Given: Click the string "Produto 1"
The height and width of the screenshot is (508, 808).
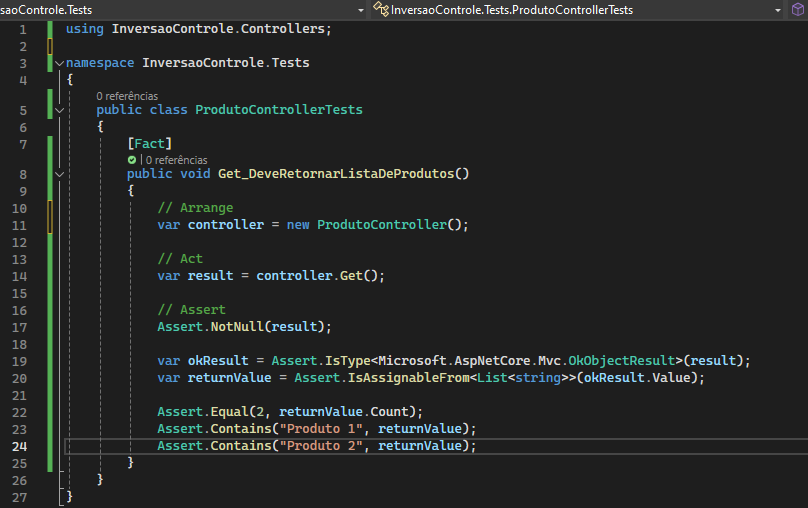Looking at the screenshot, I should (x=321, y=429).
